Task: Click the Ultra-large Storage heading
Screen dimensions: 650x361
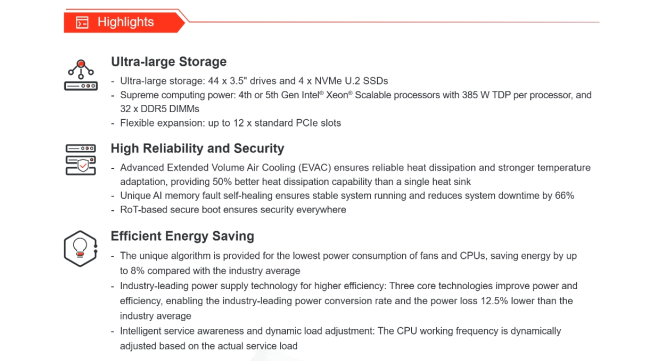Action: pyautogui.click(x=169, y=62)
